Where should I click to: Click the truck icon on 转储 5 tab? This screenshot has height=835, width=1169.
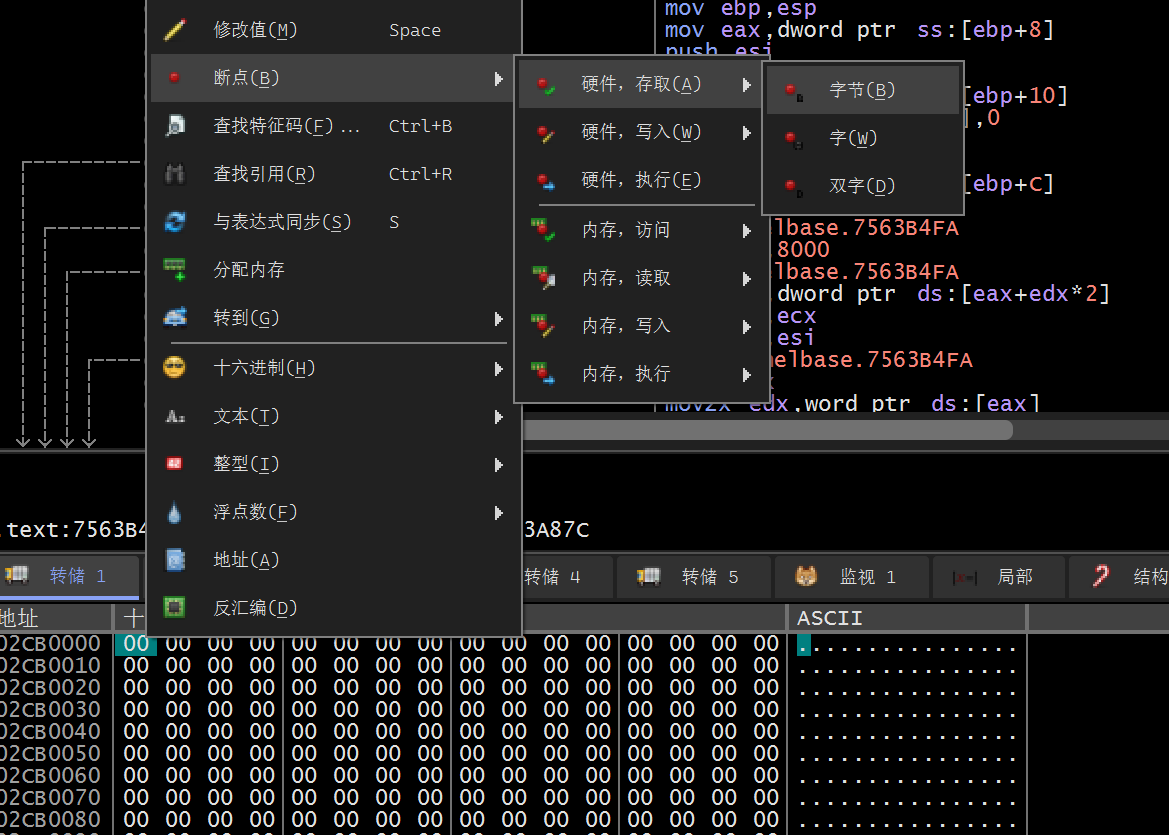pos(648,576)
